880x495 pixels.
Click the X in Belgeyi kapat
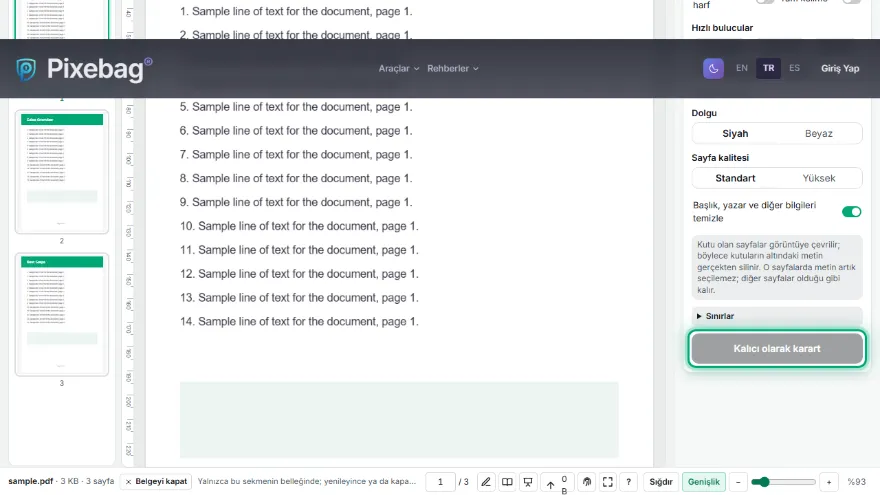128,482
